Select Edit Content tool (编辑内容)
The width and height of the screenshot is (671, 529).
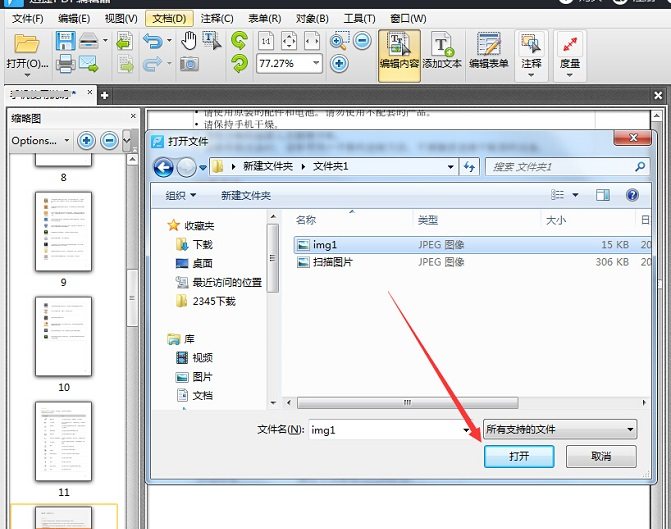(x=399, y=56)
